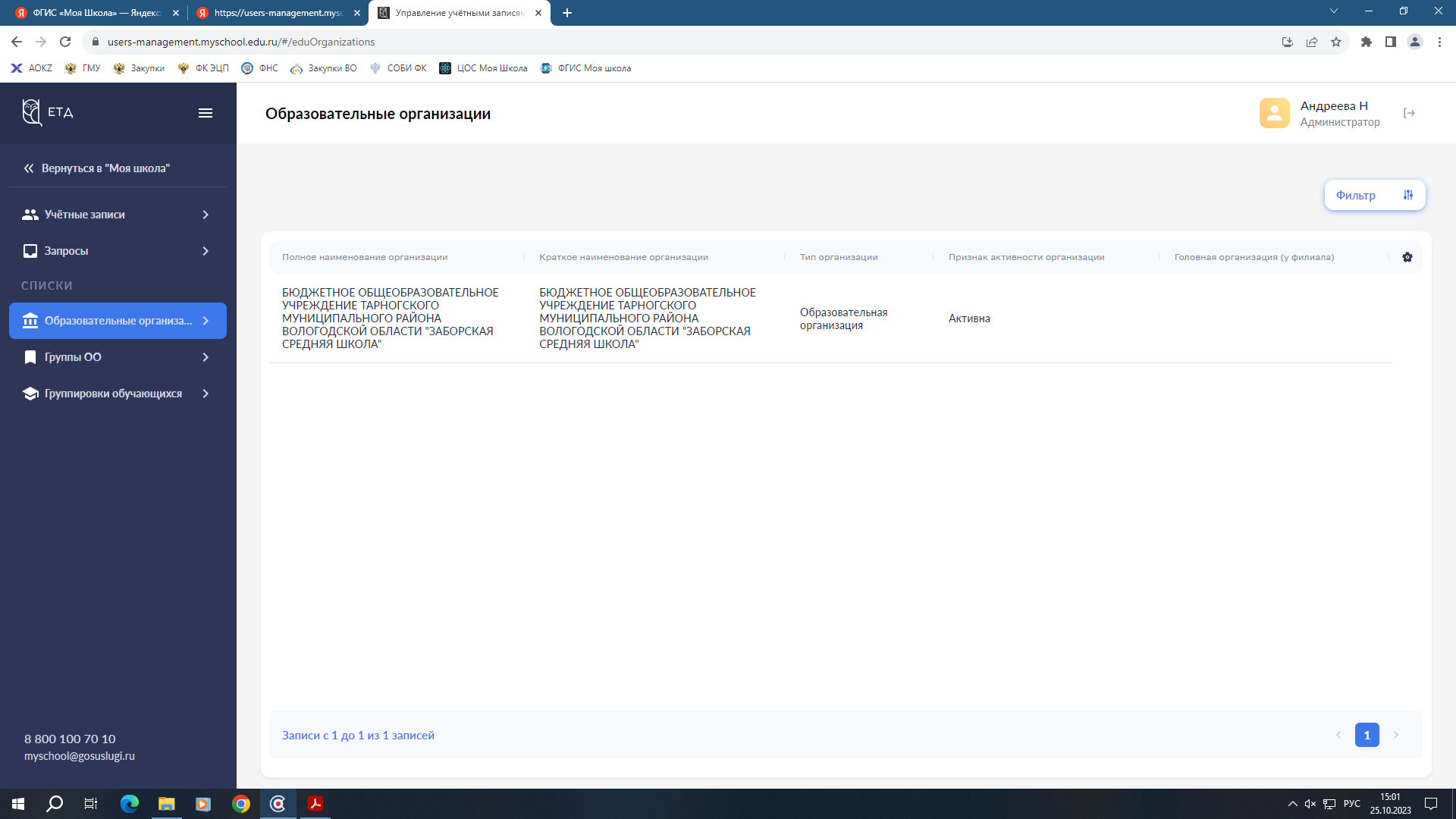Open browser extensions puzzle icon
The image size is (1456, 819).
pyautogui.click(x=1367, y=42)
